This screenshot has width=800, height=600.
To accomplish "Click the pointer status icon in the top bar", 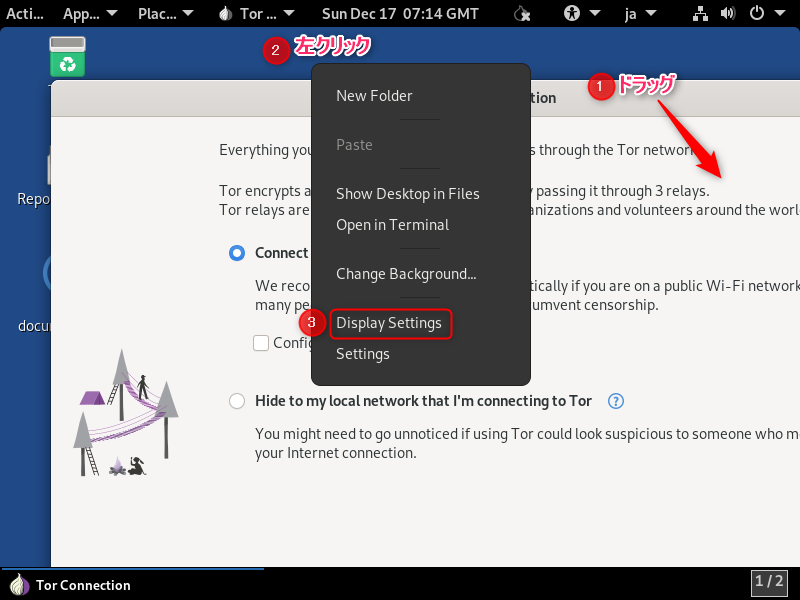I will (x=522, y=13).
